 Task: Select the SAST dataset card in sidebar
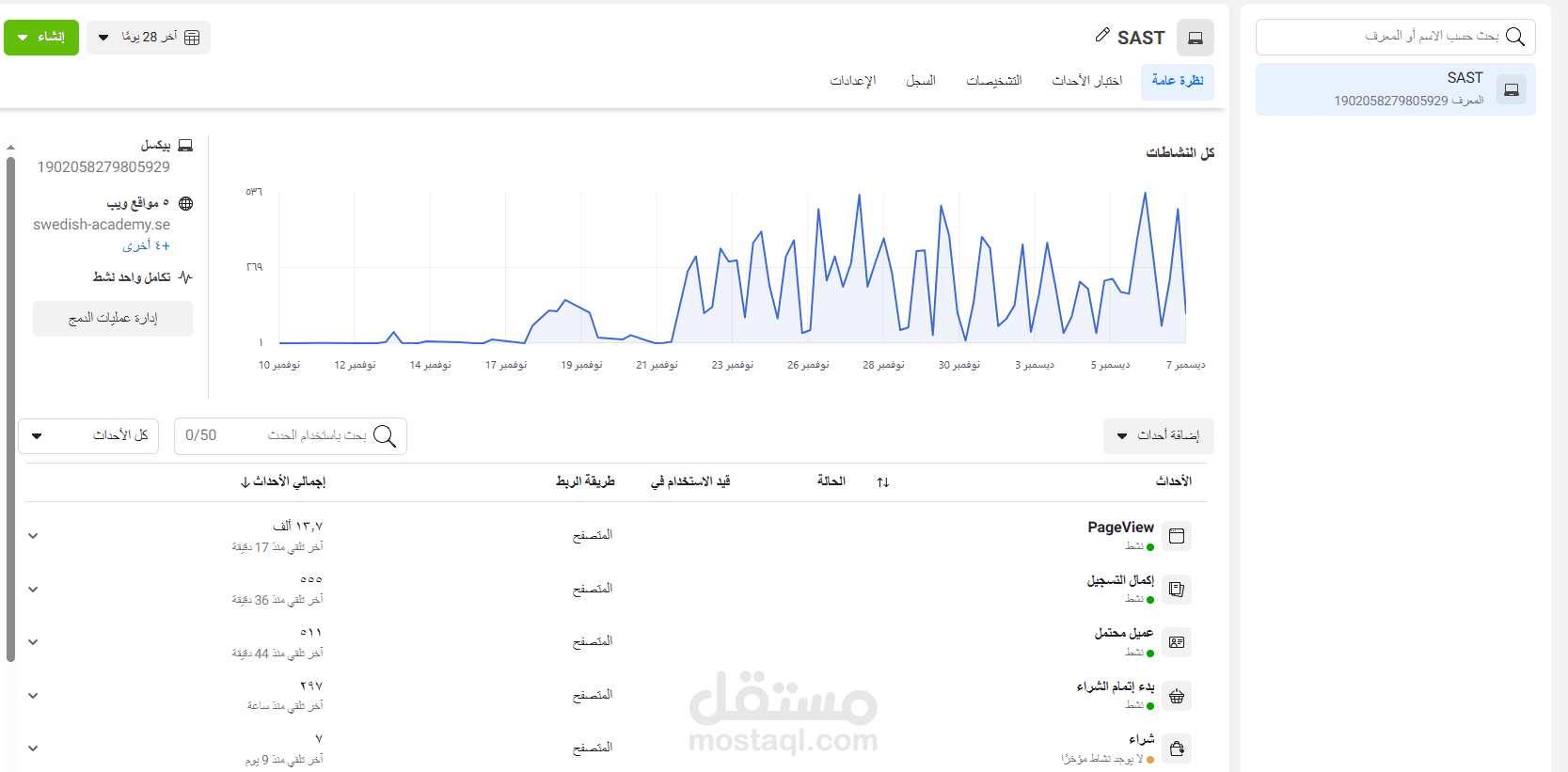tap(1396, 89)
